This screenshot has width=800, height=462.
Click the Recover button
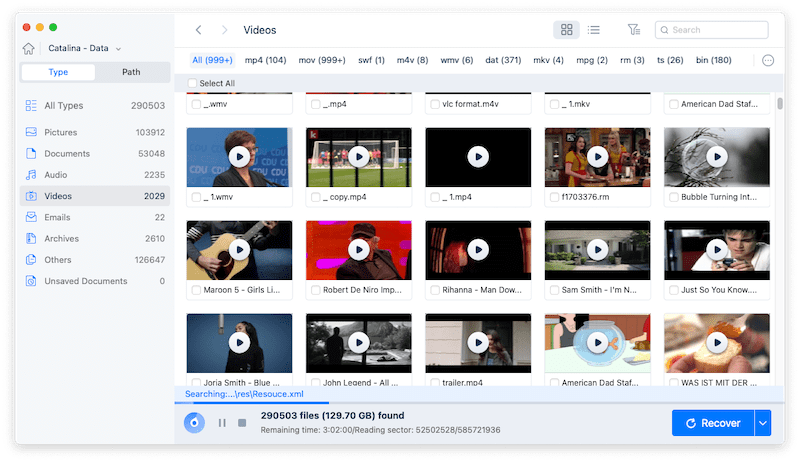click(x=713, y=423)
